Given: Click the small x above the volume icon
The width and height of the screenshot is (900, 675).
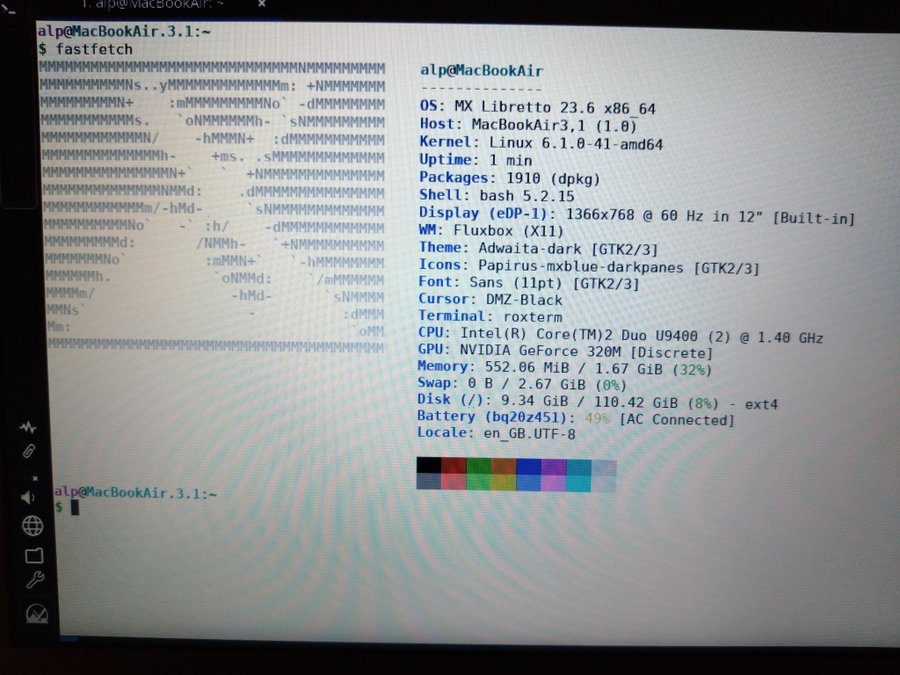Looking at the screenshot, I should pos(34,478).
